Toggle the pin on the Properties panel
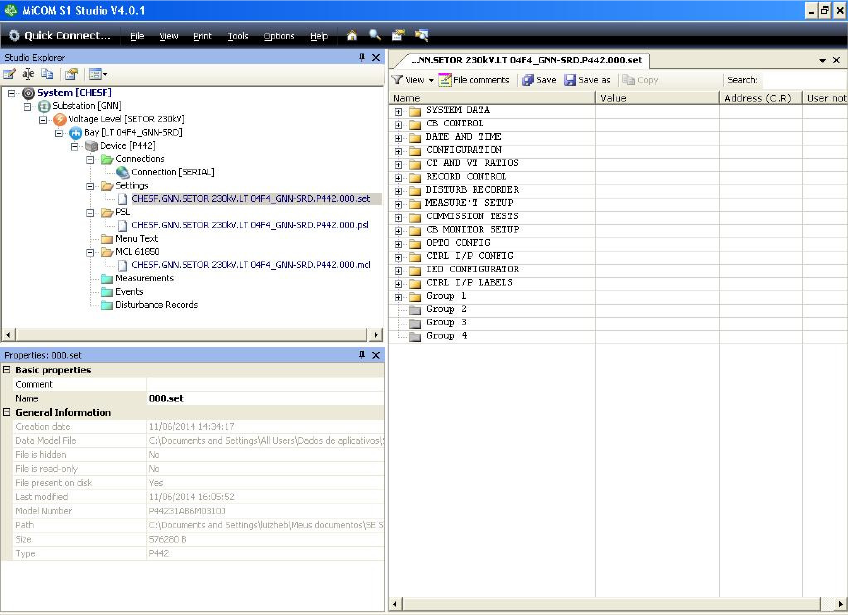Viewport: 848px width, 615px height. tap(362, 355)
